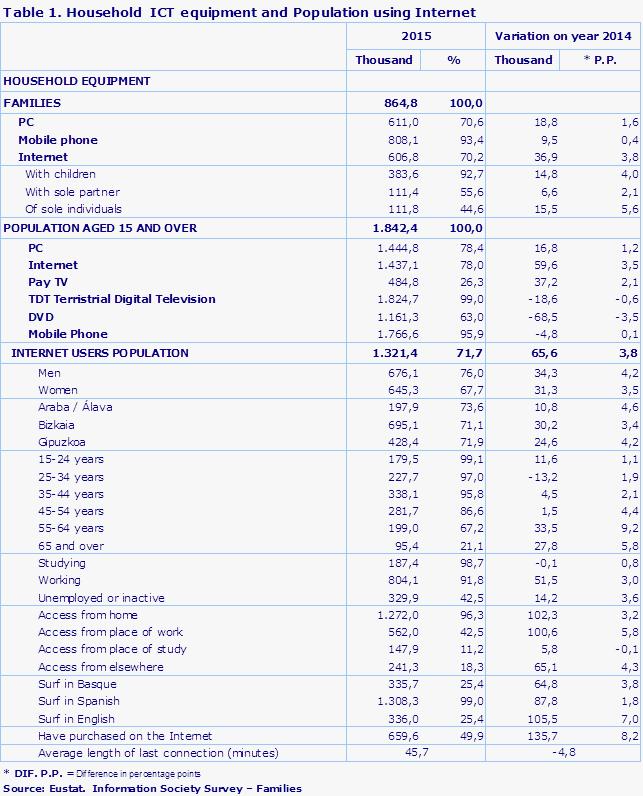Click 'TDT Terristrial Digital Television' row label
643x796 pixels.
point(122,299)
